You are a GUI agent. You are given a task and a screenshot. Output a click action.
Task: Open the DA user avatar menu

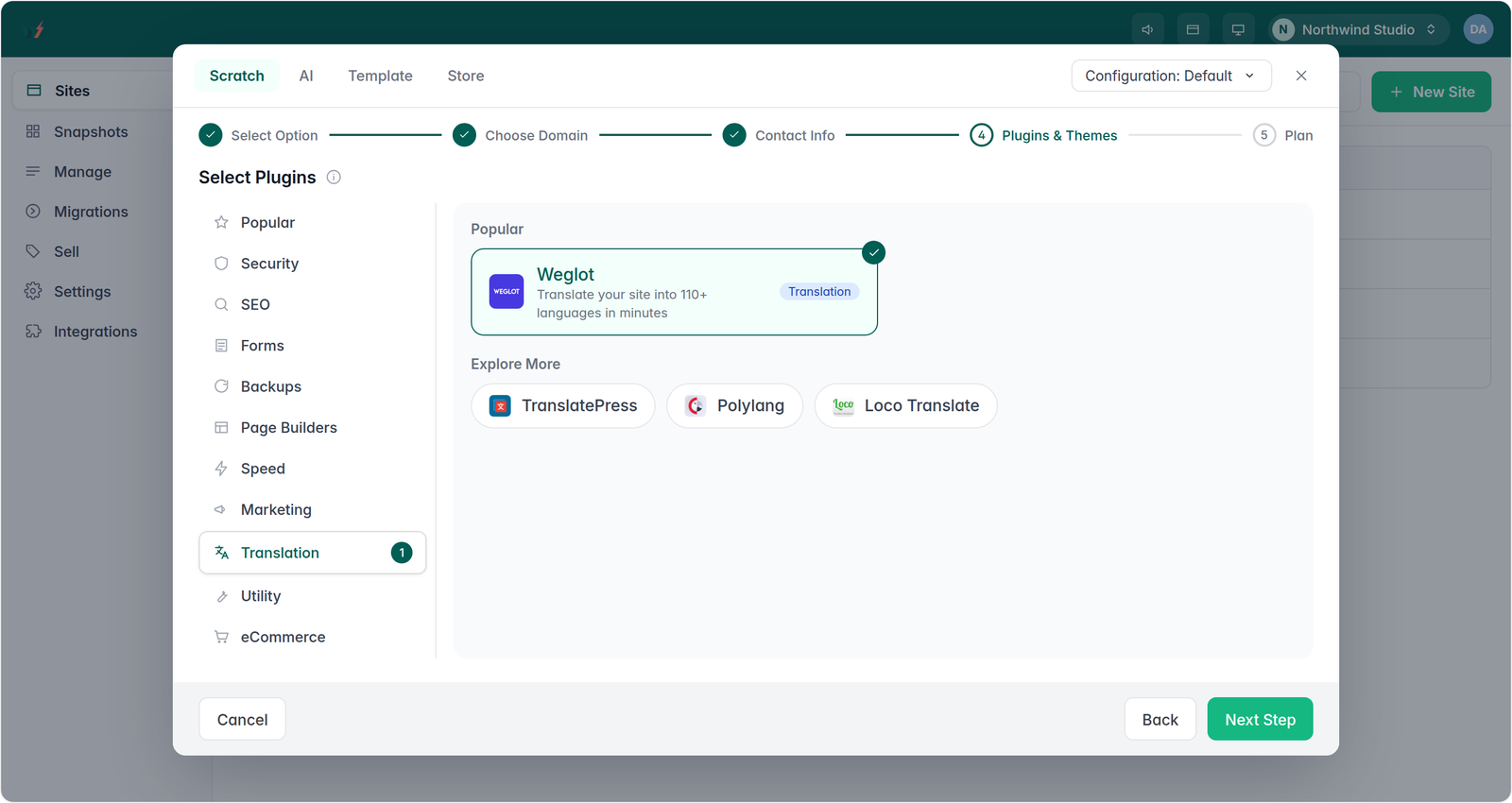(1478, 29)
